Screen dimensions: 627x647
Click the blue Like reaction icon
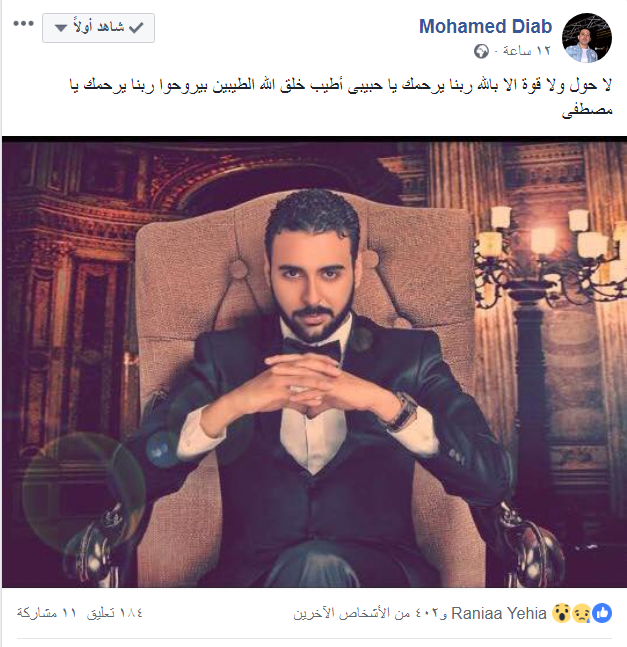tap(602, 613)
